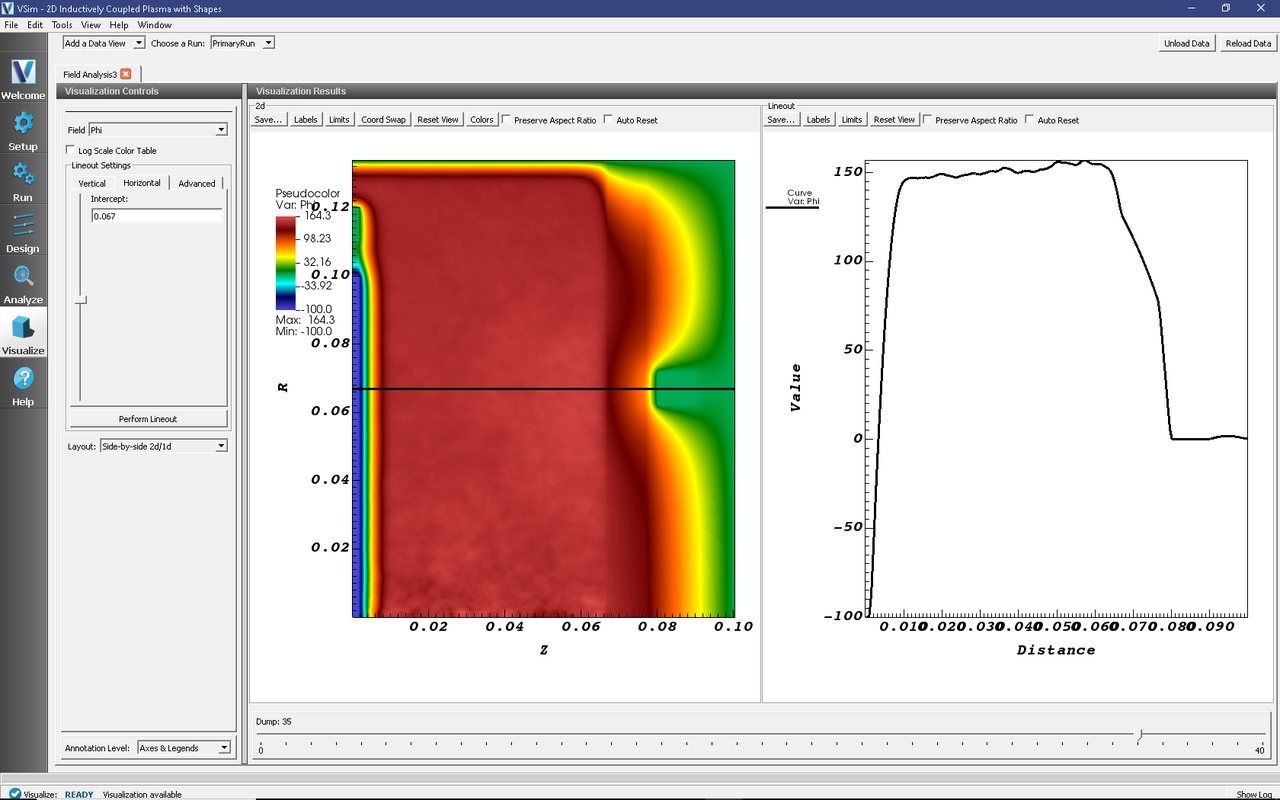This screenshot has height=800, width=1280.
Task: Click the Show Log button
Action: 1254,794
